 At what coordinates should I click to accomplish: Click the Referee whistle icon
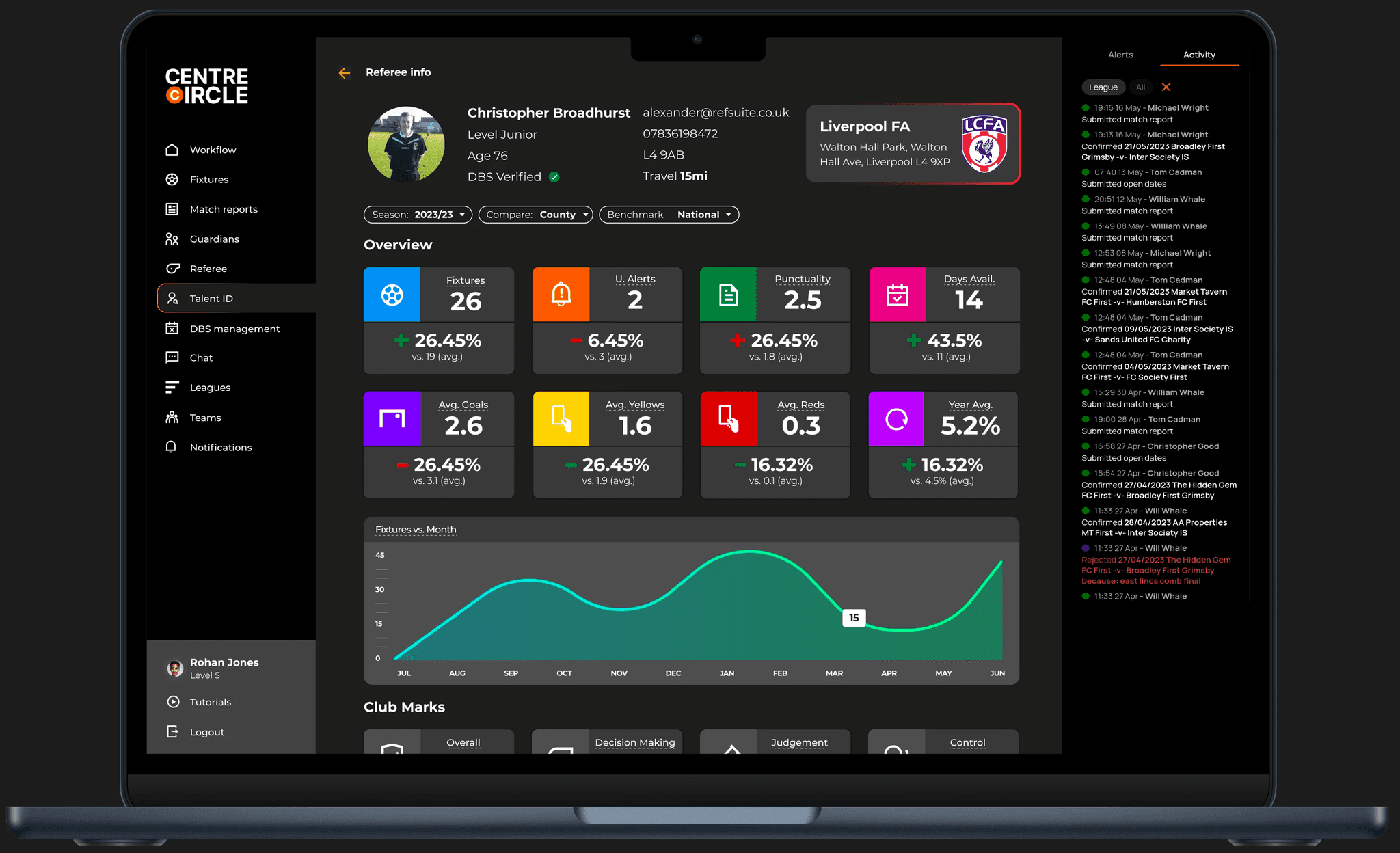173,269
